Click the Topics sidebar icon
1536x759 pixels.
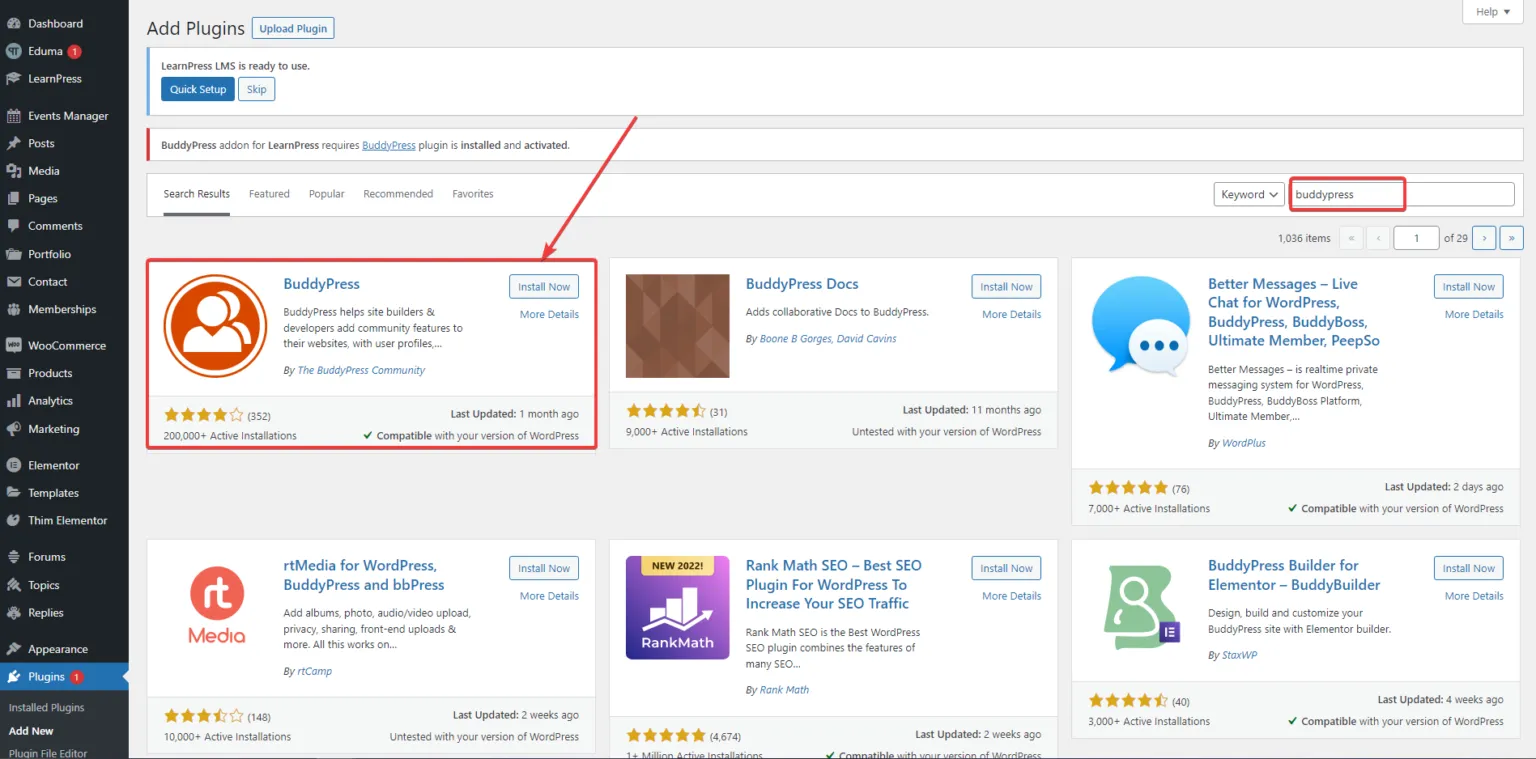click(14, 585)
